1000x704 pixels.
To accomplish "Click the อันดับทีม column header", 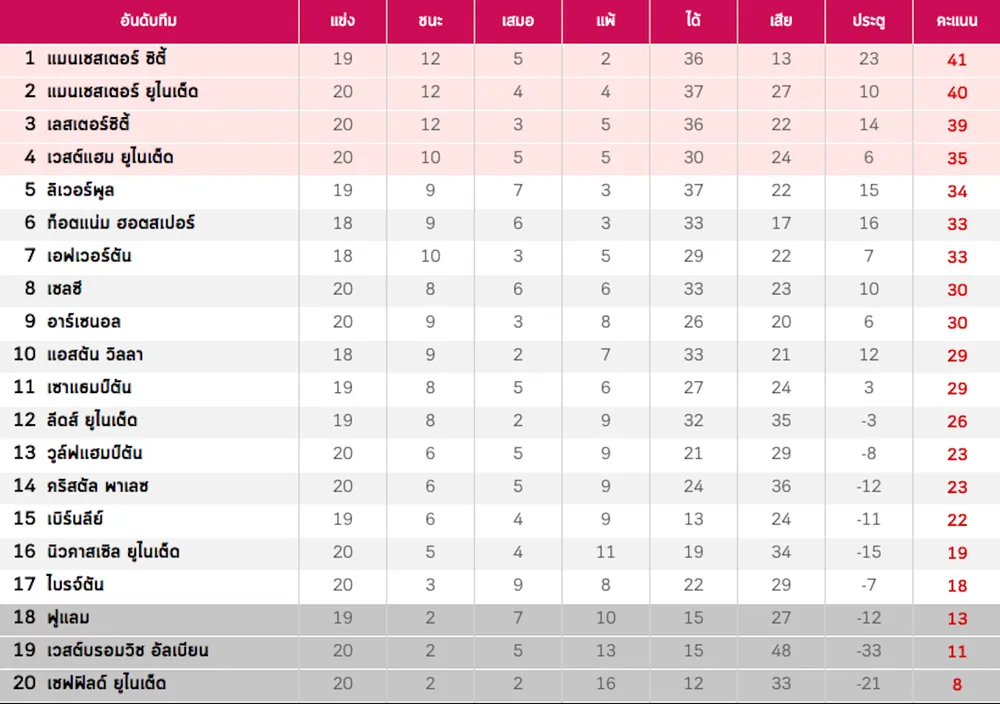I will 148,20.
